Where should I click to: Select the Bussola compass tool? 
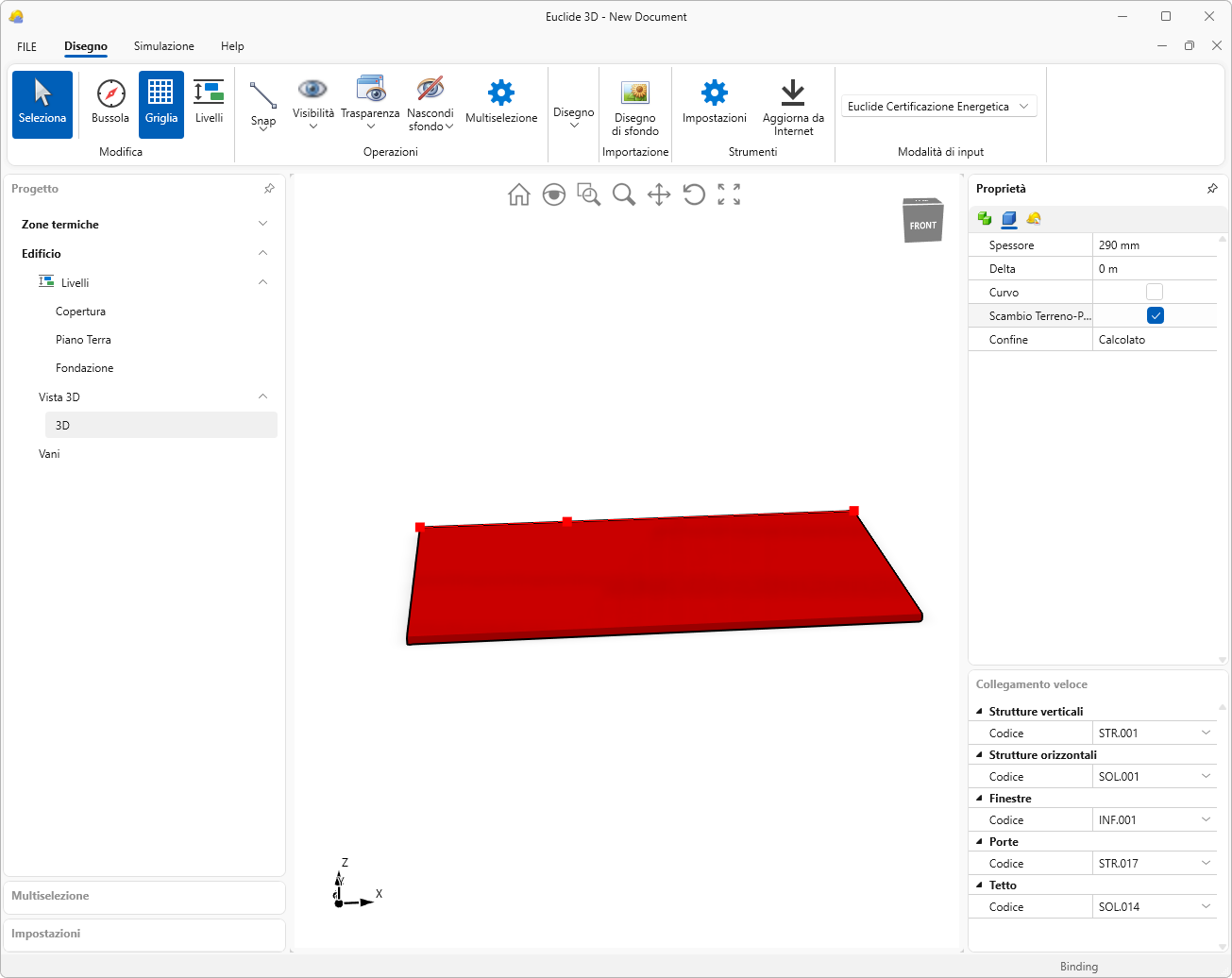pyautogui.click(x=110, y=103)
